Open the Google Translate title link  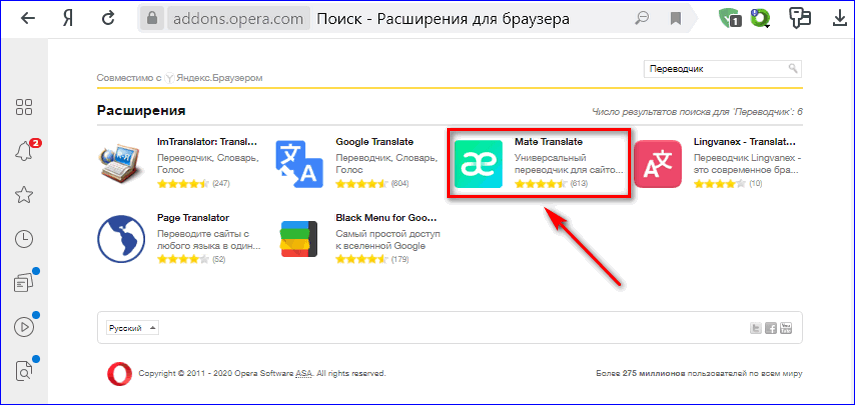pos(375,142)
